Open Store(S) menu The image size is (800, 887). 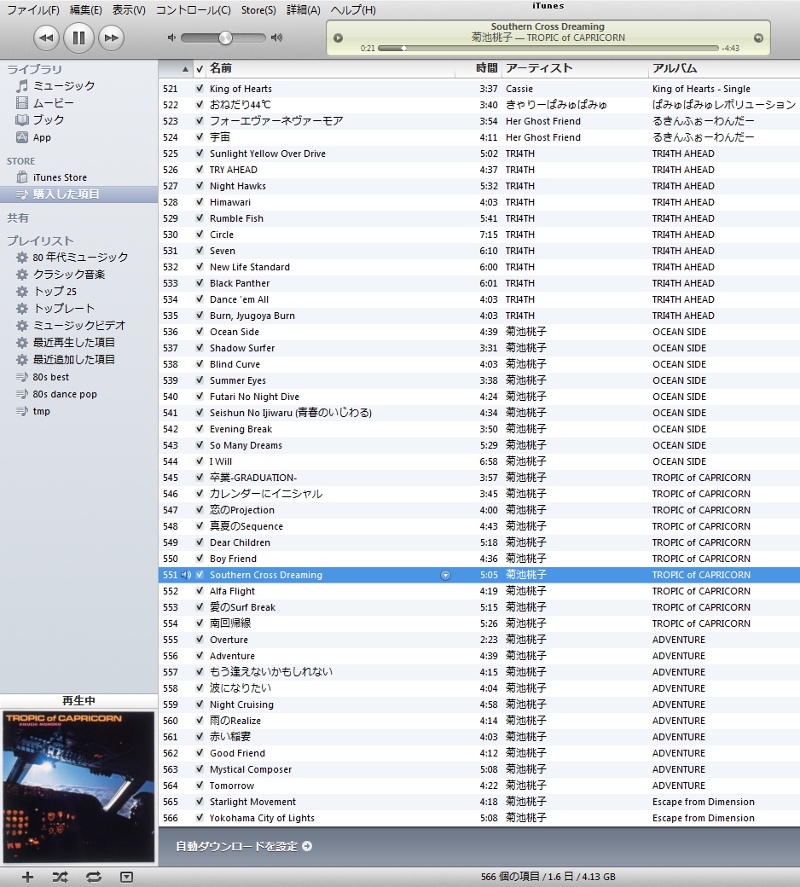coord(259,10)
